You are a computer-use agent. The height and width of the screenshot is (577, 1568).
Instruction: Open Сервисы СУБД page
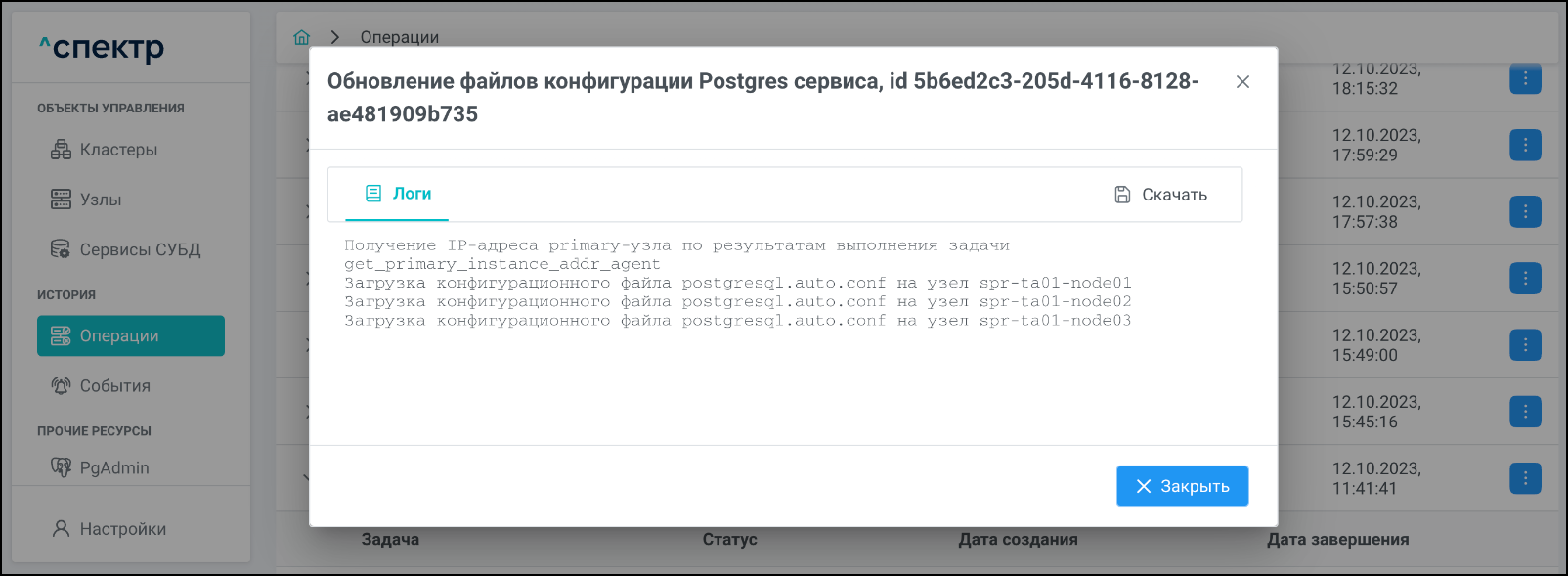coord(139,249)
